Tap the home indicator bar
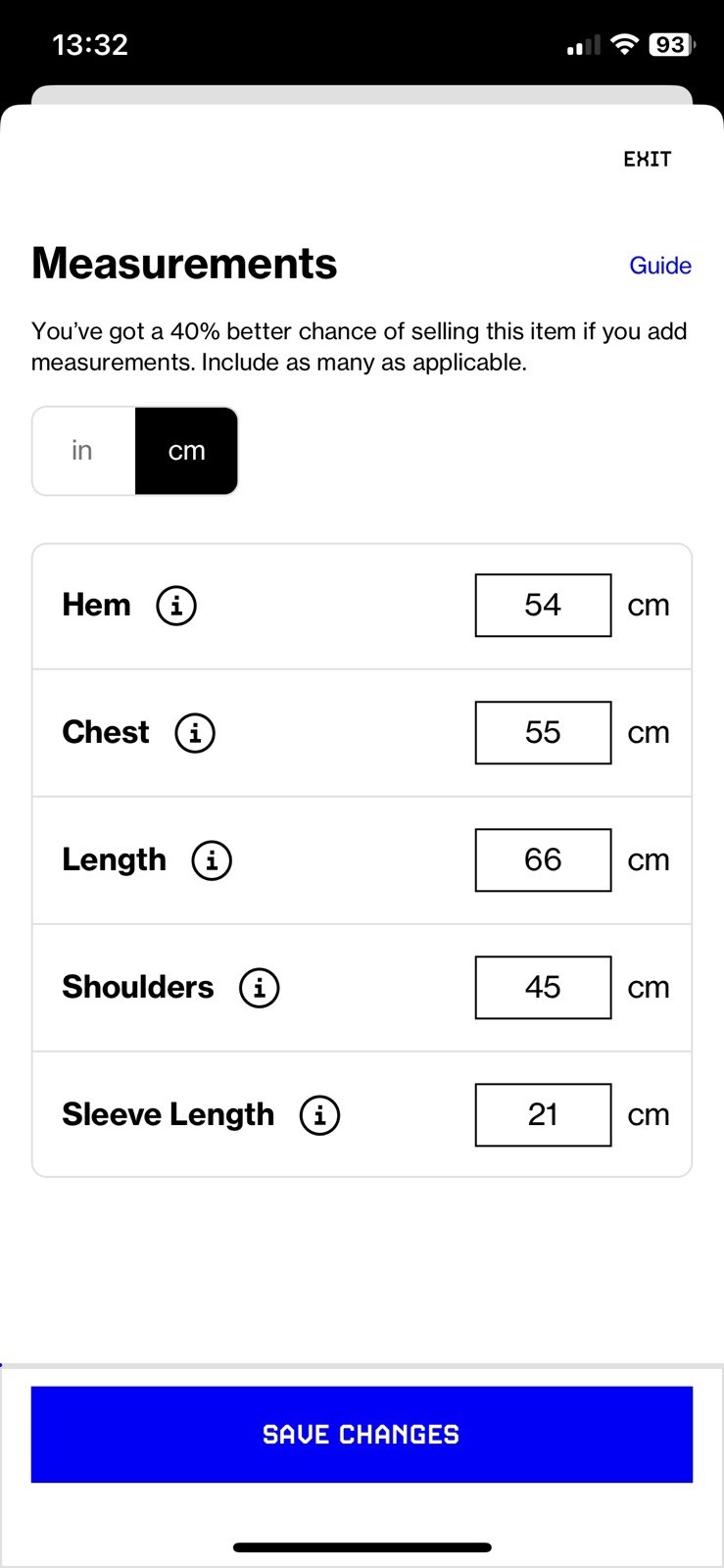Viewport: 724px width, 1568px height. click(362, 1547)
